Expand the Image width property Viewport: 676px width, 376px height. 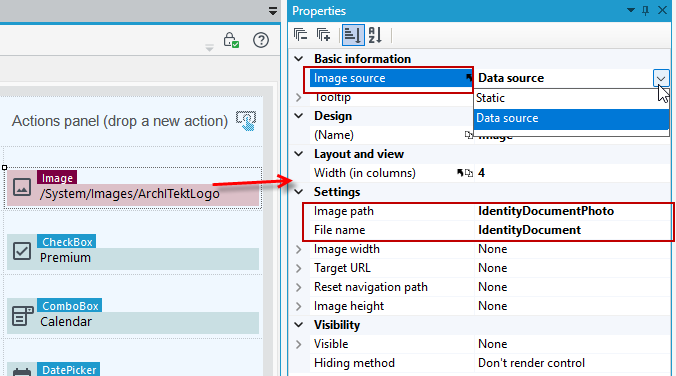coord(298,249)
